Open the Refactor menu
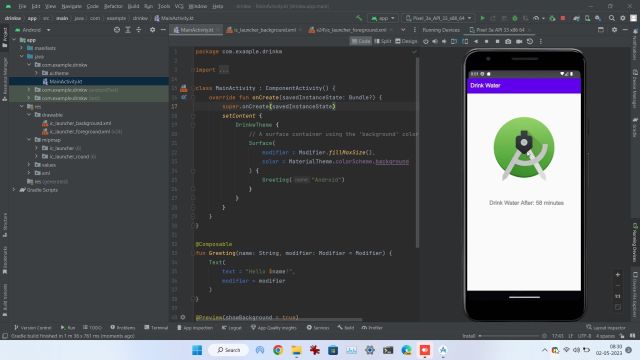640x360 pixels. tap(113, 6)
